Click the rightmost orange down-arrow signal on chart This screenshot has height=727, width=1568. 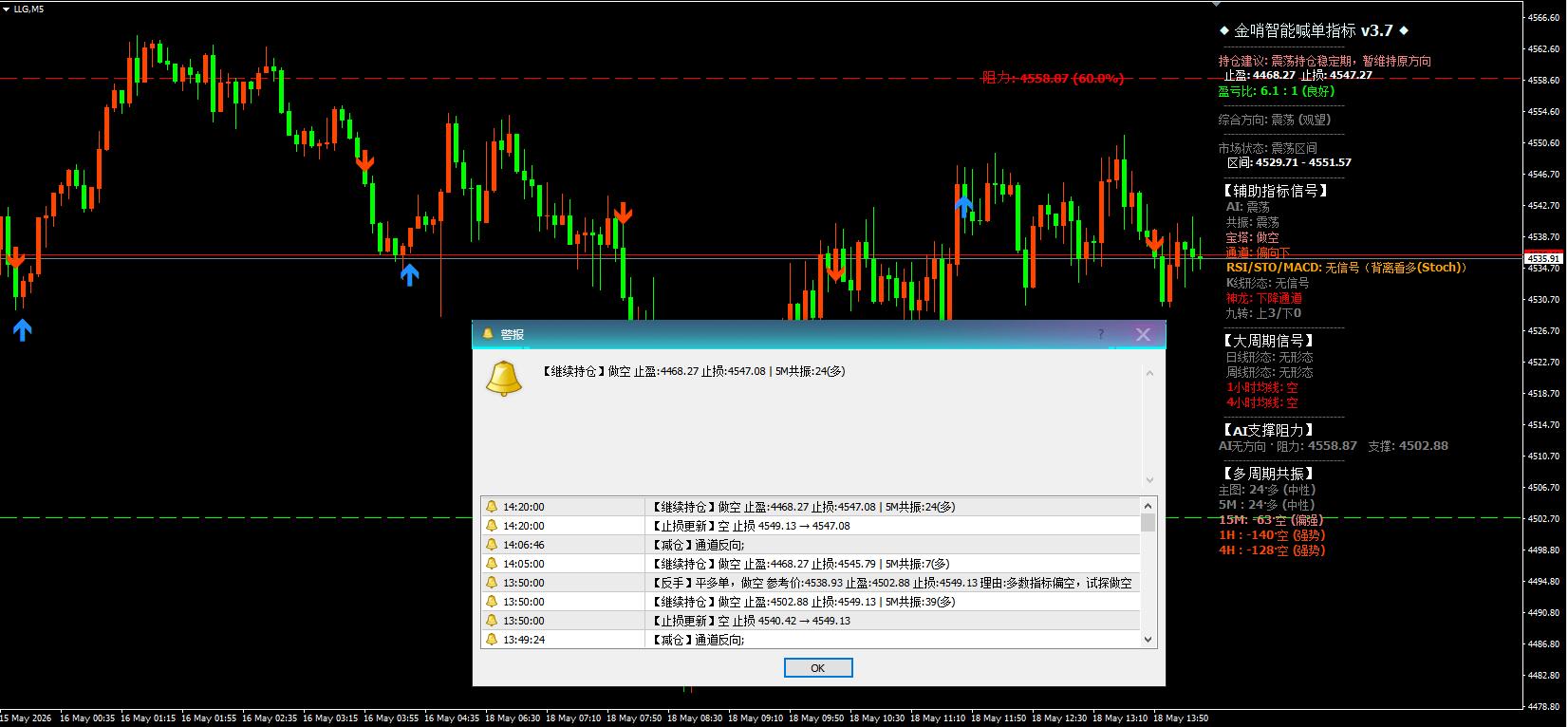(x=1154, y=241)
